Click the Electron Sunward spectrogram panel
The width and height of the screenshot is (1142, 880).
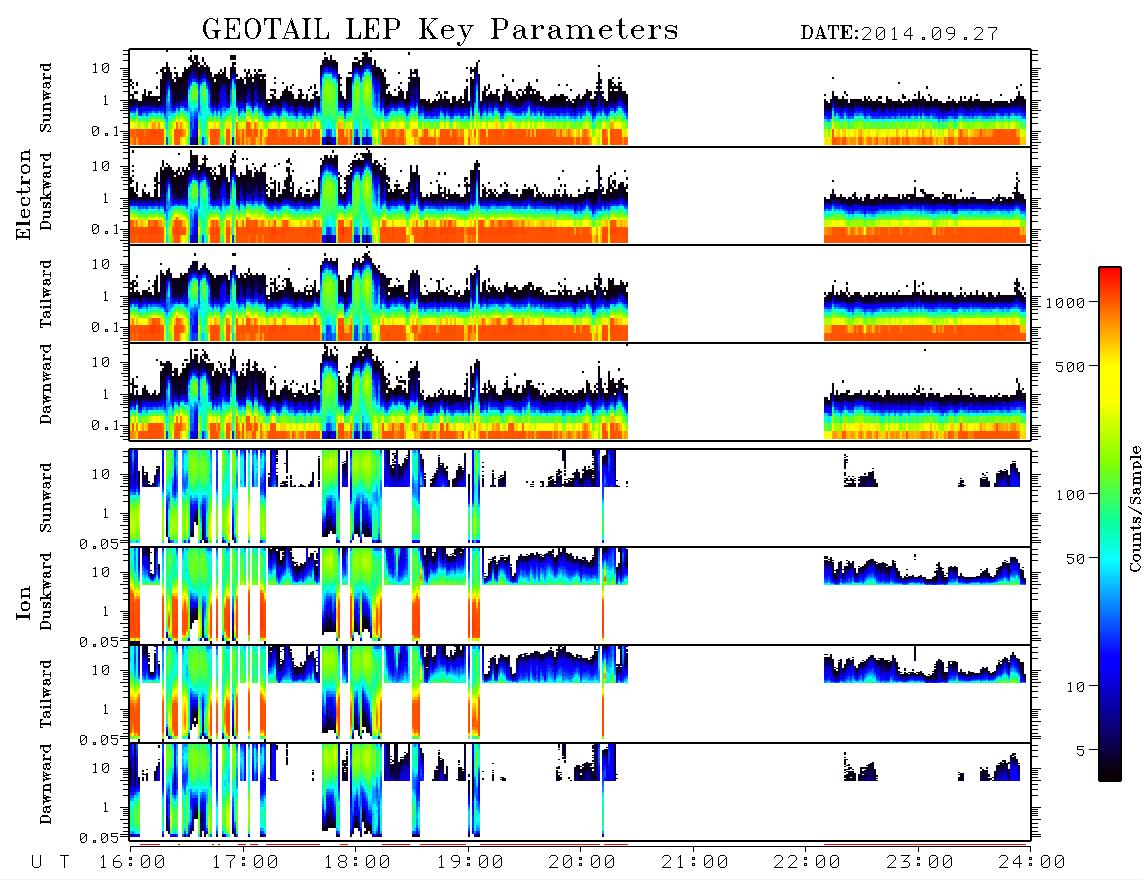[x=580, y=98]
